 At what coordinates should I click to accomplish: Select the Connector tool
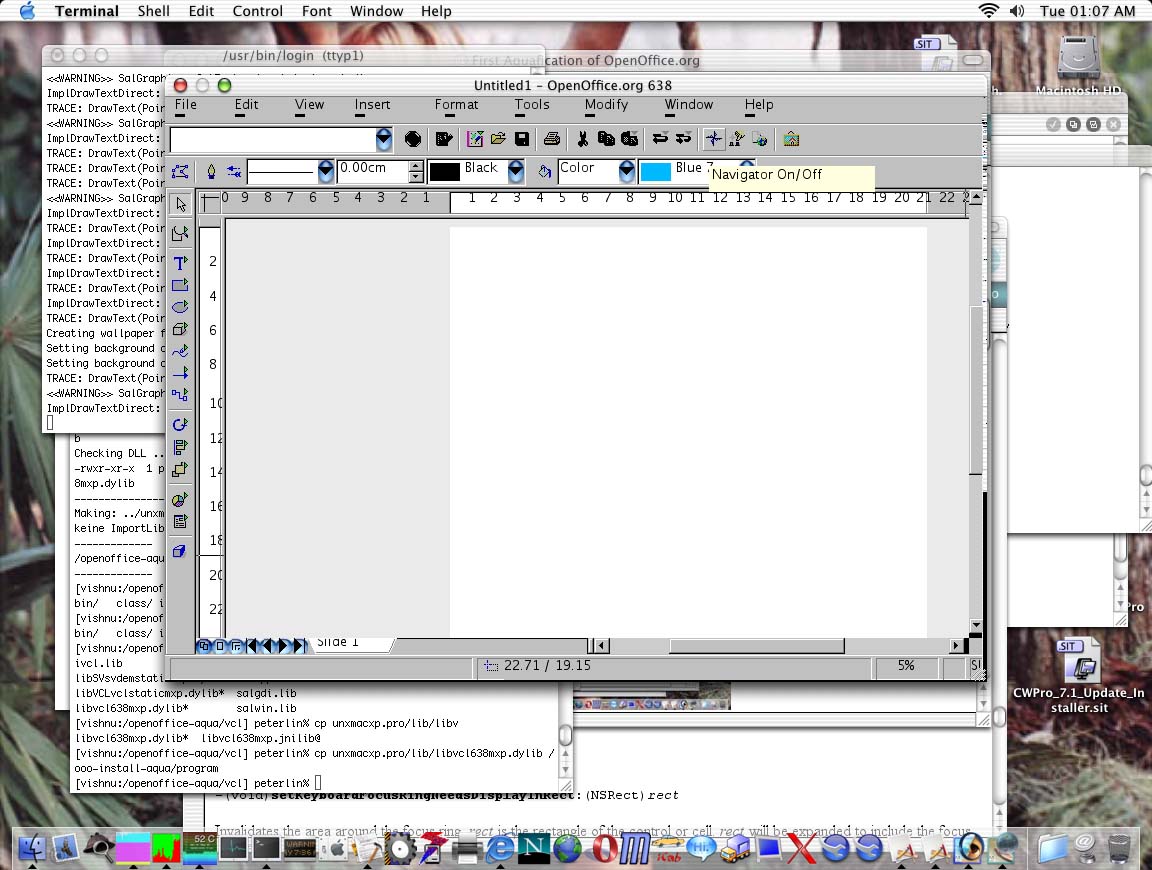(181, 395)
